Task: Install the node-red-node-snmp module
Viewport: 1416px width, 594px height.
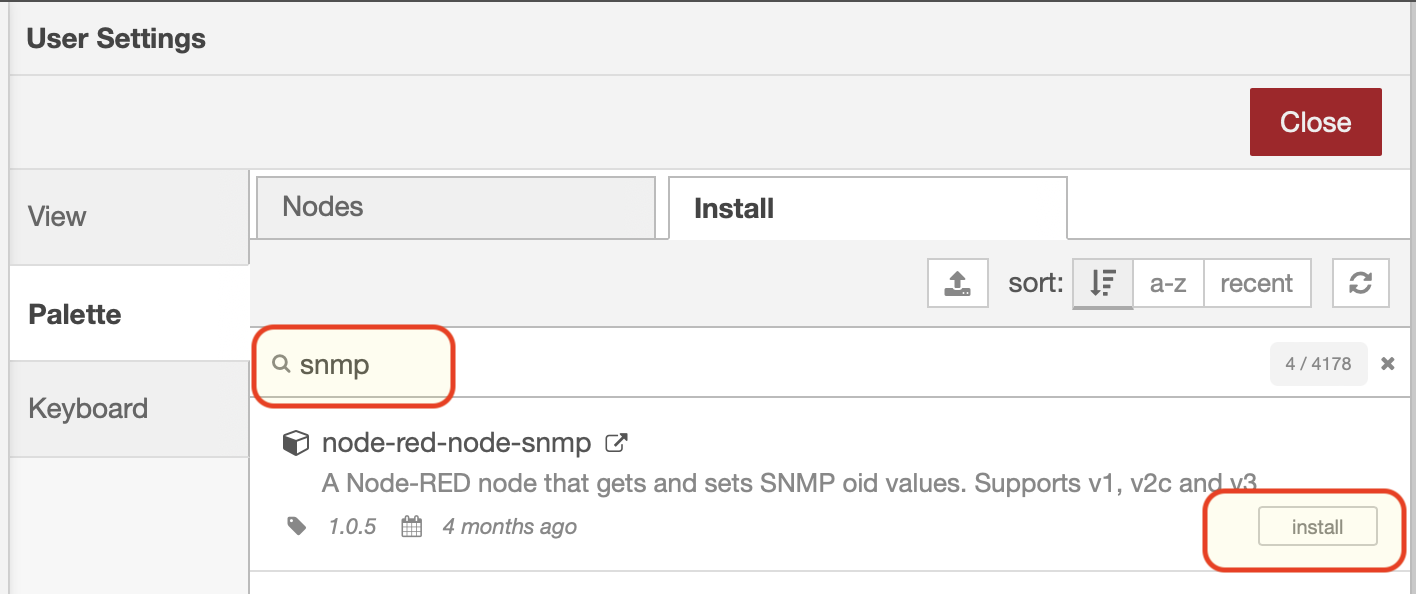Action: tap(1317, 527)
